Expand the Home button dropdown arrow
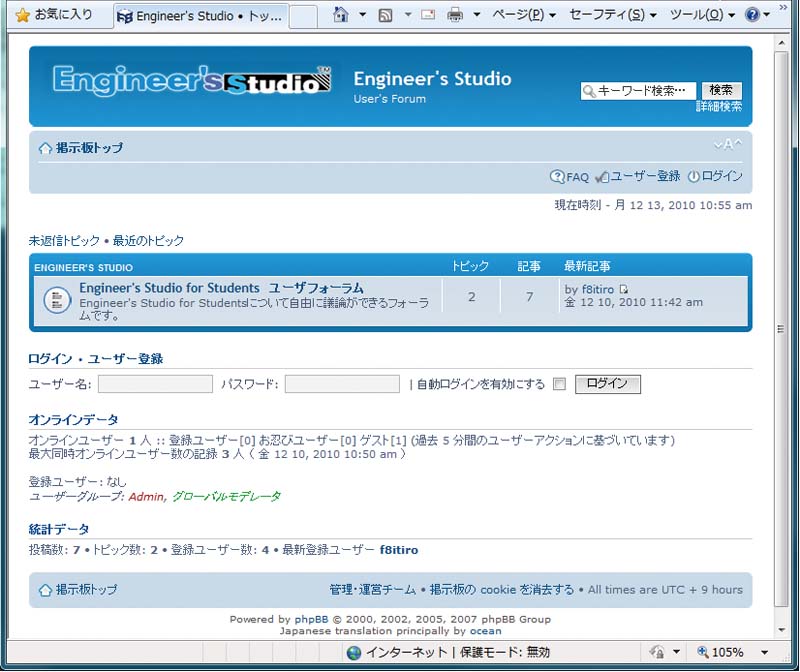This screenshot has width=800, height=672. 362,15
